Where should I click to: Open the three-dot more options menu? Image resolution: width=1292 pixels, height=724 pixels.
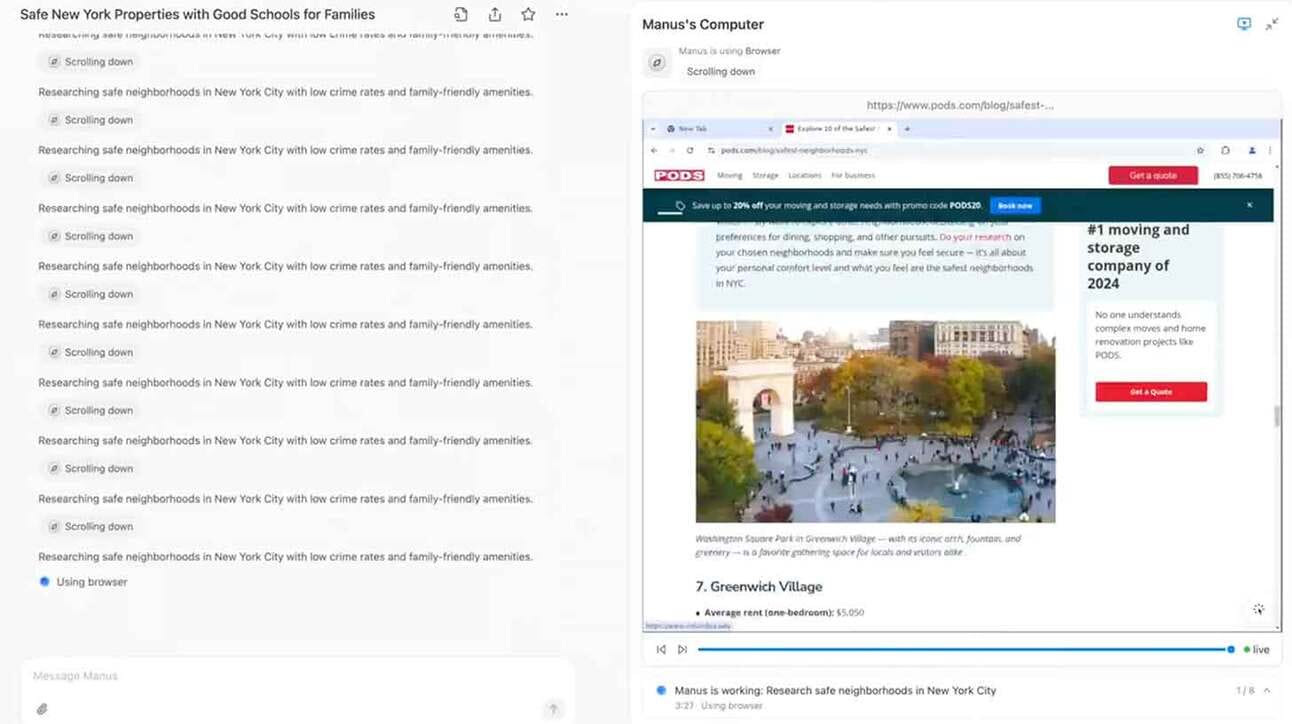(x=562, y=15)
